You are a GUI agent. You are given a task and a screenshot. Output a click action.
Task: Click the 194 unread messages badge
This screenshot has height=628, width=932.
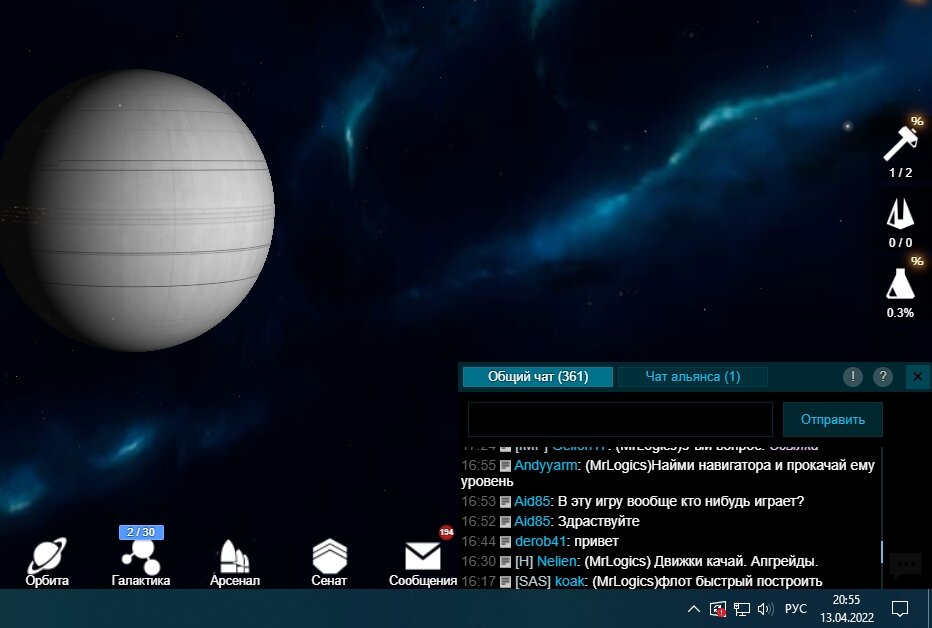[x=446, y=532]
